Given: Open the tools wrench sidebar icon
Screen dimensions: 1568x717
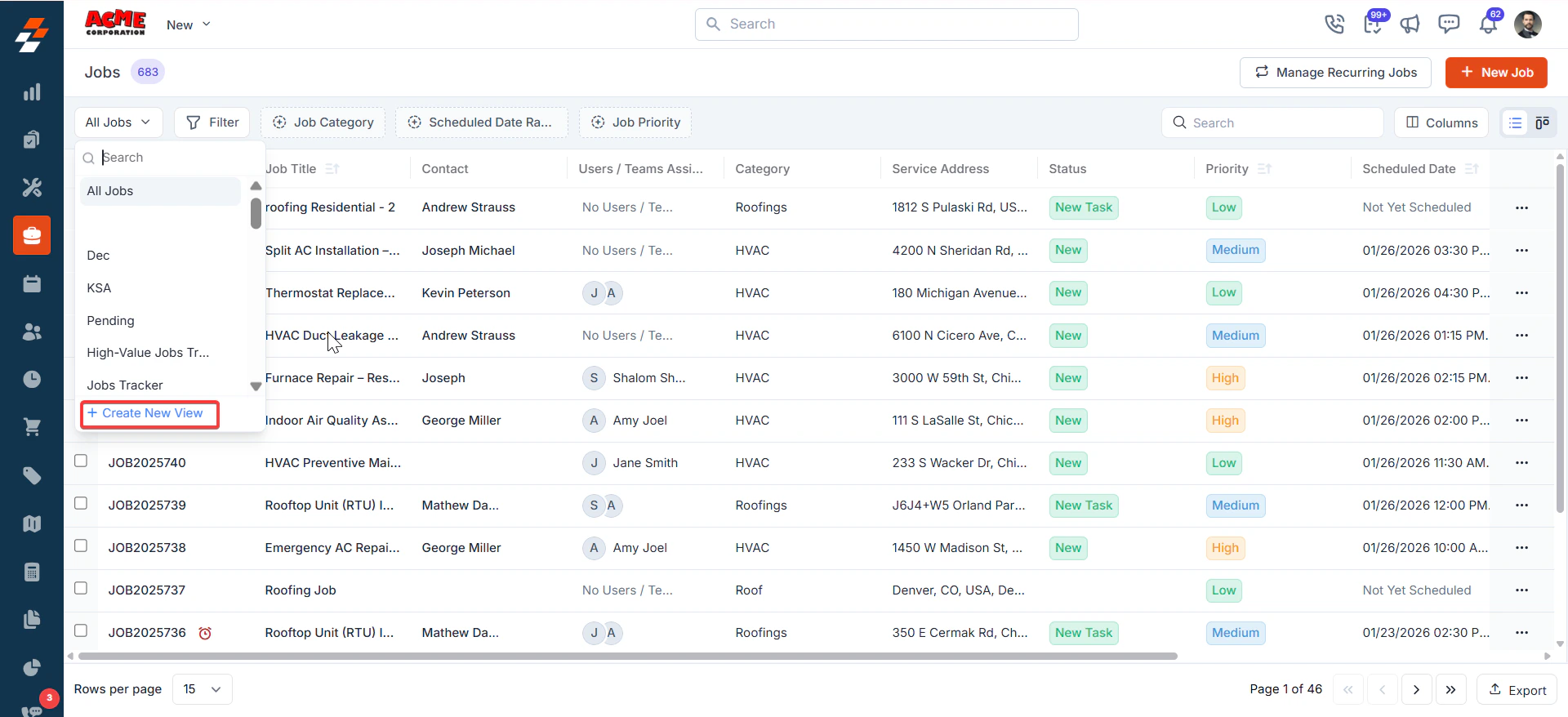Looking at the screenshot, I should click(x=32, y=188).
